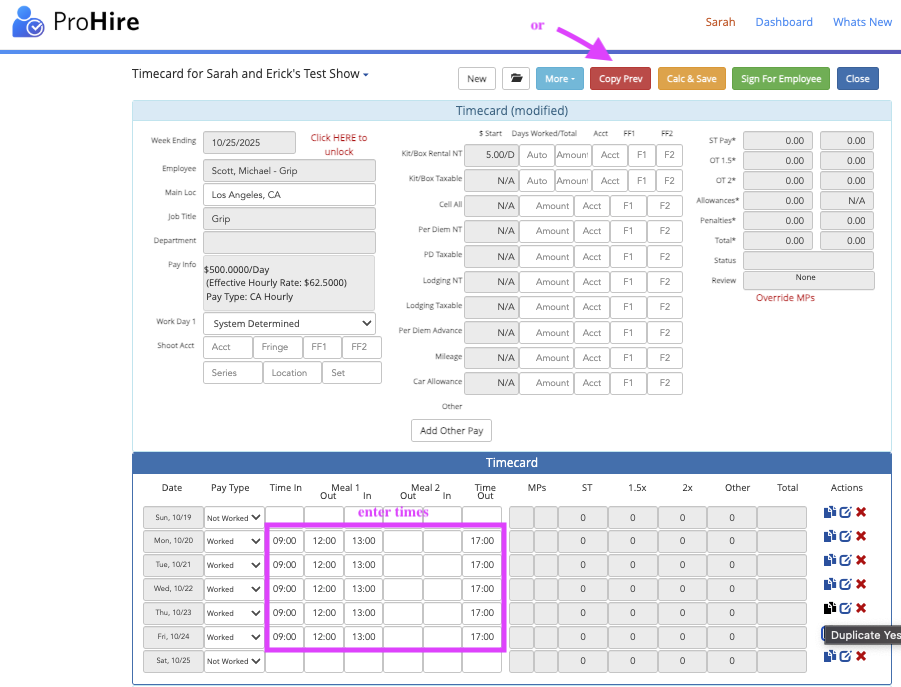The width and height of the screenshot is (901, 687).
Task: Open the More dropdown button
Action: (560, 79)
